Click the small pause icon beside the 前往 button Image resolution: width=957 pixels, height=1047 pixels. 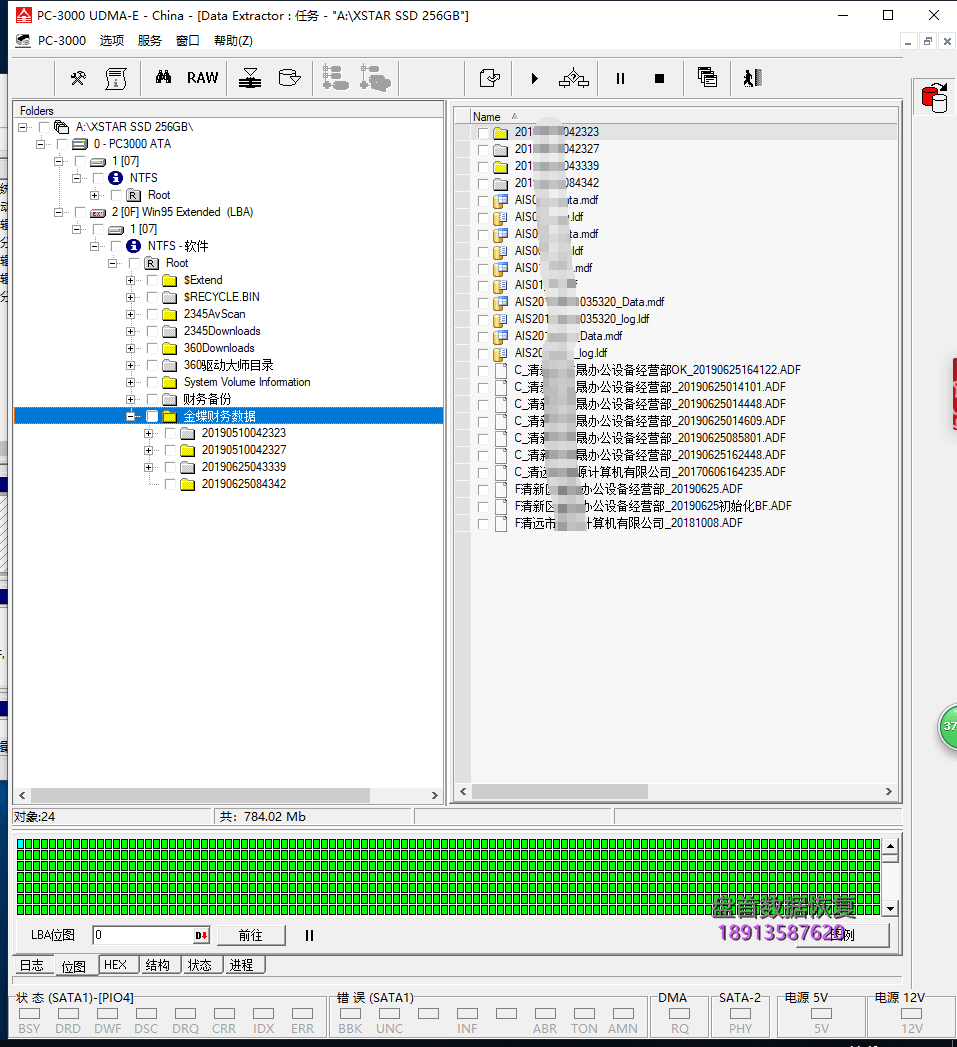pos(309,935)
